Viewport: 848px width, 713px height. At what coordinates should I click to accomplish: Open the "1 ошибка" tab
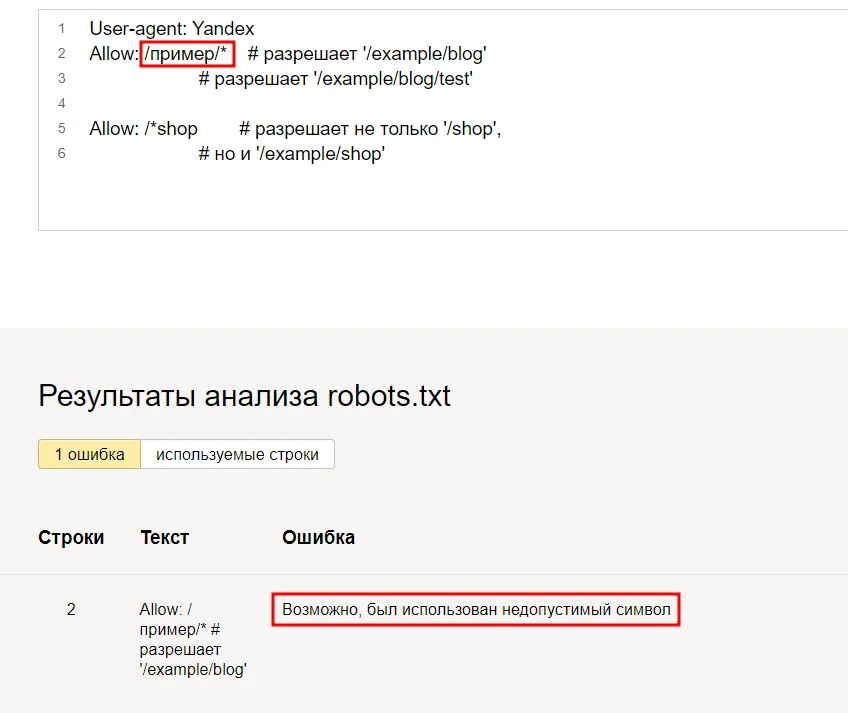tap(90, 454)
